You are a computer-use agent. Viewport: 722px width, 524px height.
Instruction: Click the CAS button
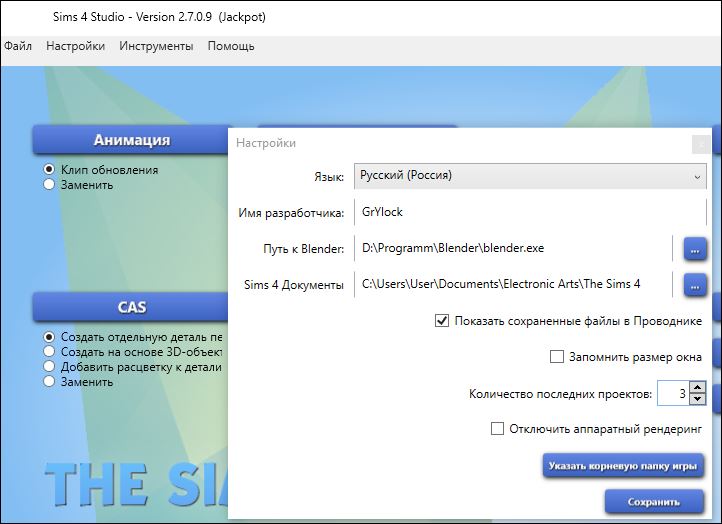131,307
